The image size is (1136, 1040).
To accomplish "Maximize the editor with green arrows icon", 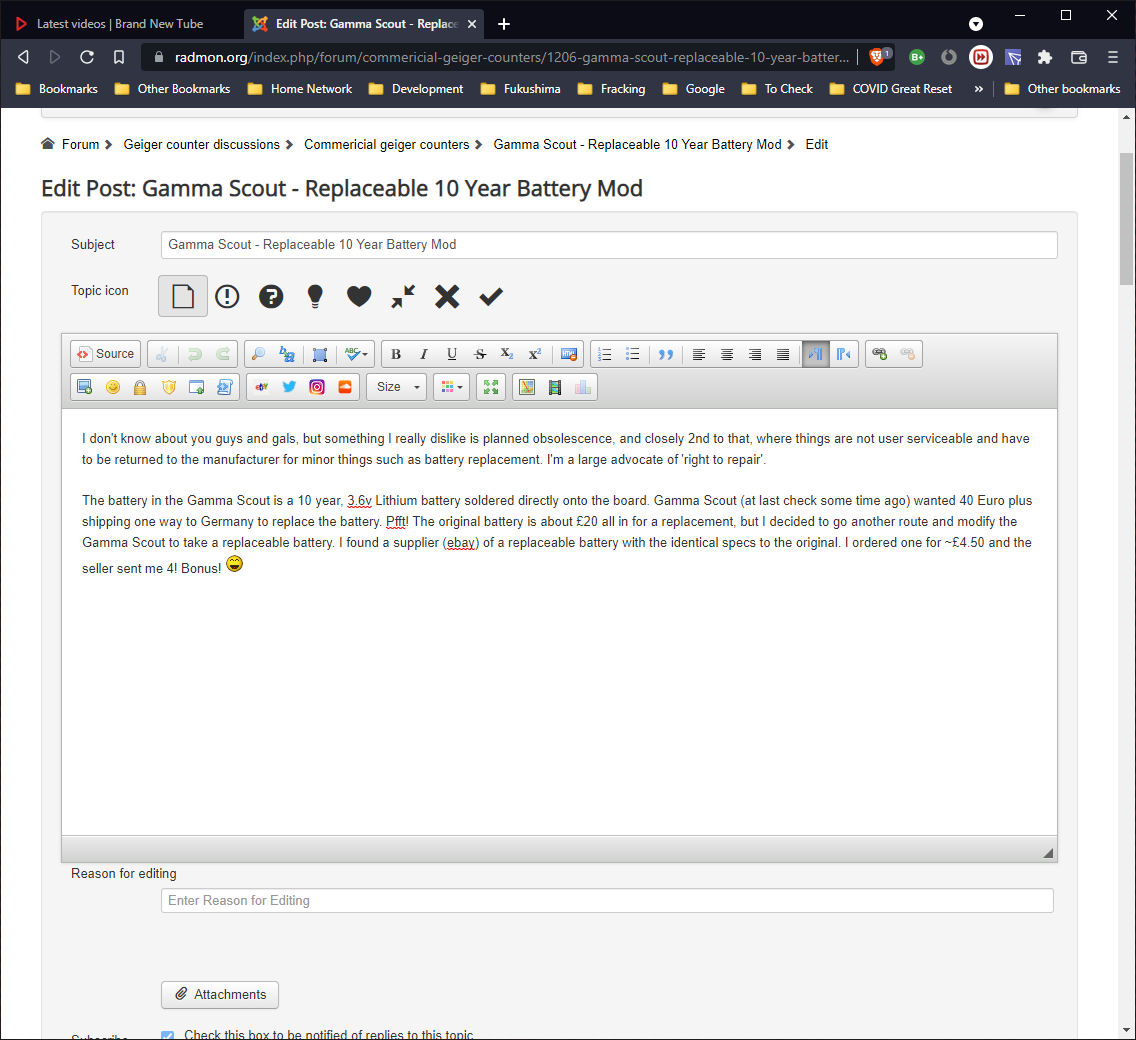I will (491, 388).
